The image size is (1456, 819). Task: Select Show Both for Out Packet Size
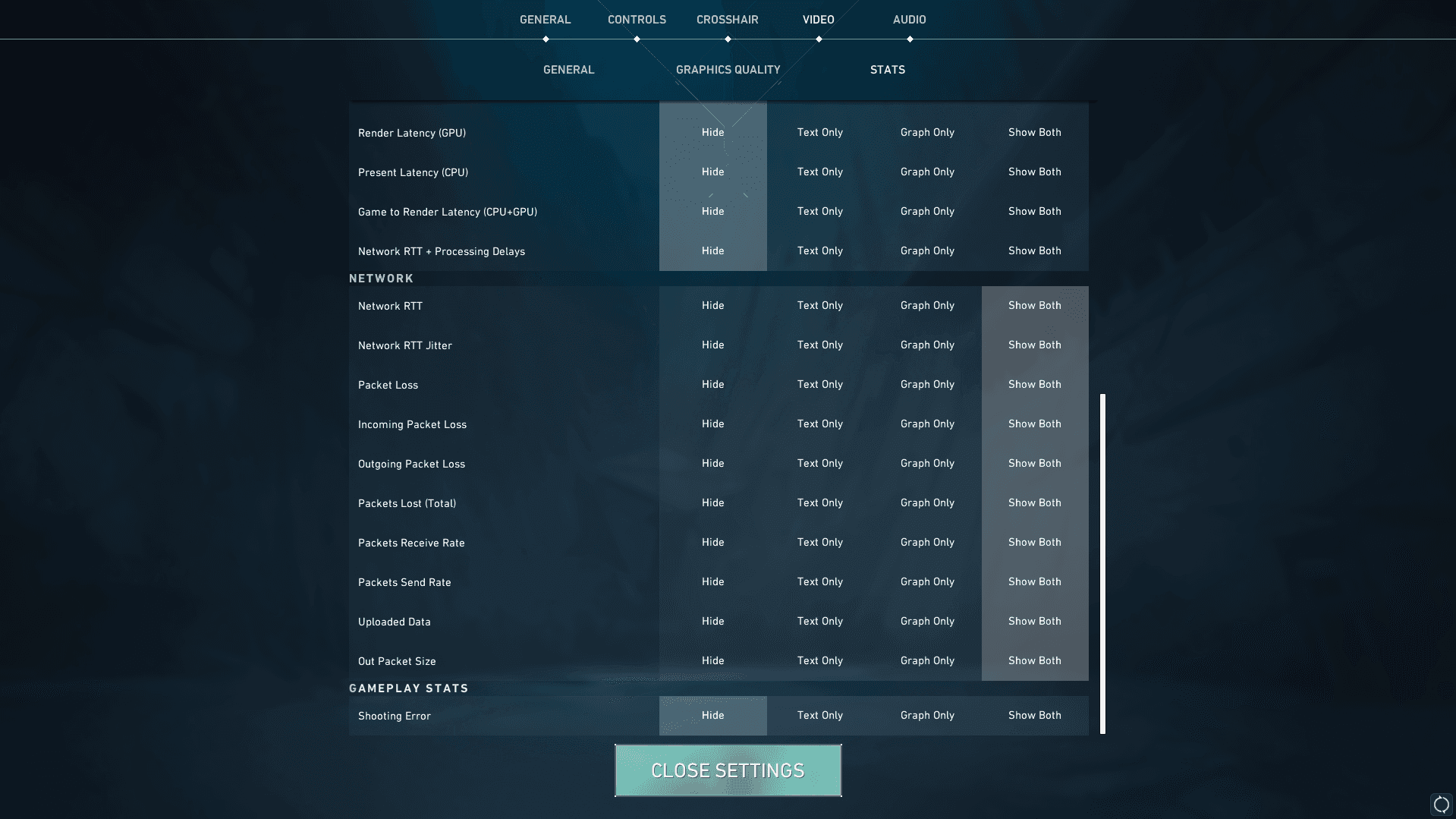(1035, 661)
